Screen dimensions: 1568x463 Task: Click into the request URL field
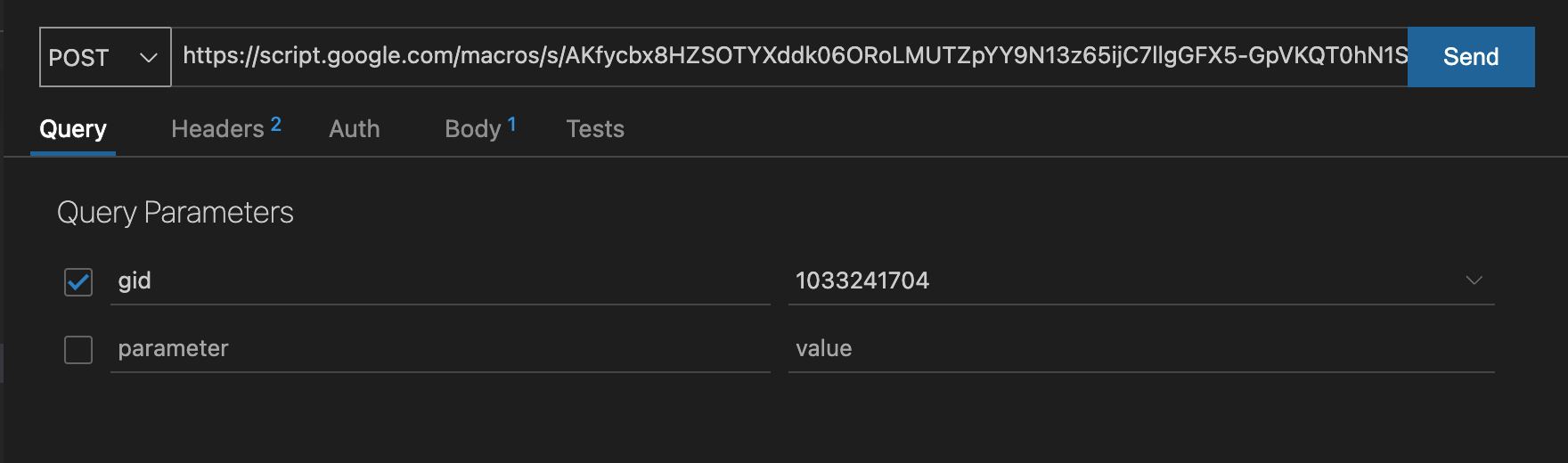point(789,56)
